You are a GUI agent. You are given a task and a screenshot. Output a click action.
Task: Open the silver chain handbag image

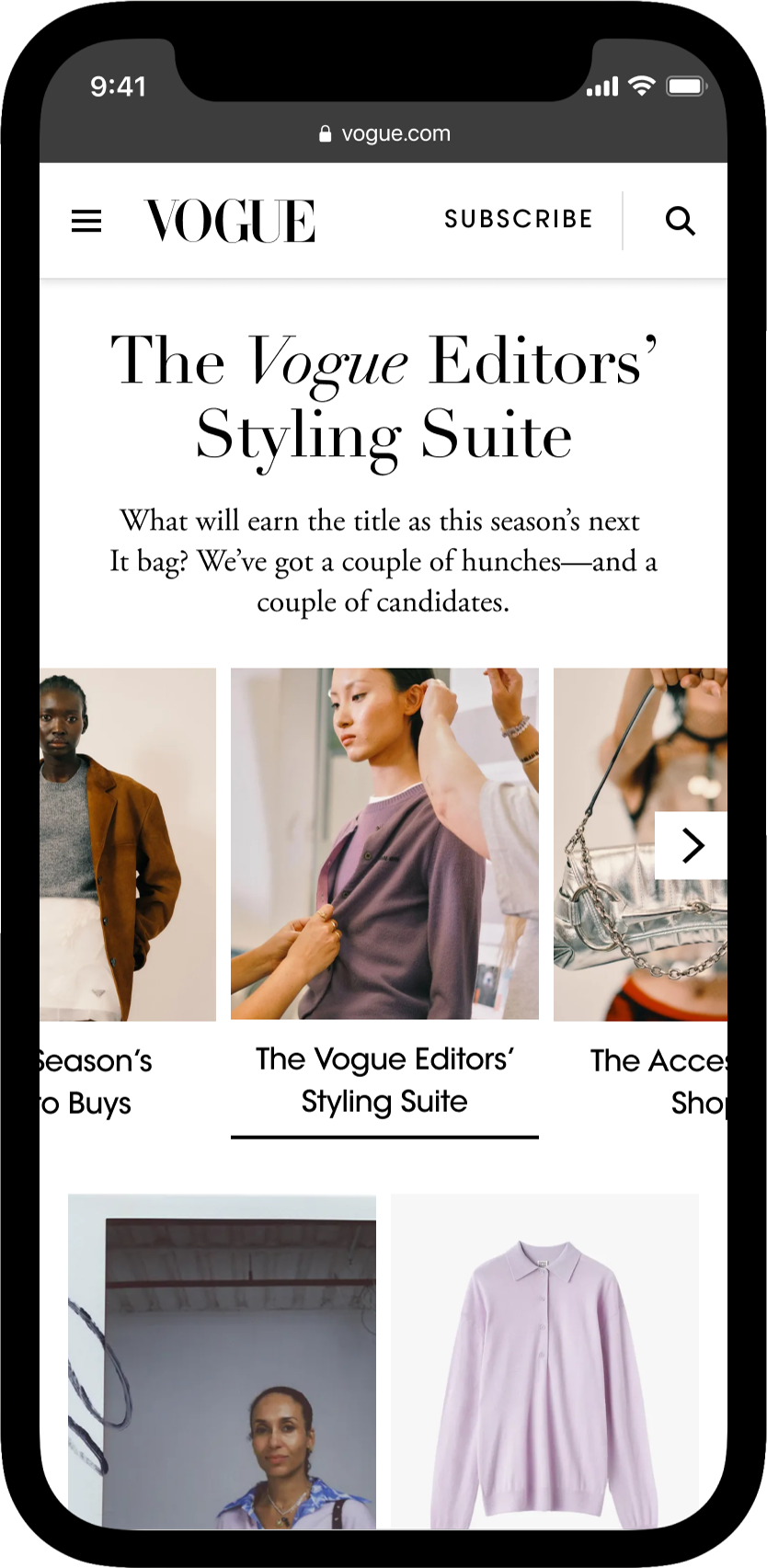pyautogui.click(x=640, y=844)
